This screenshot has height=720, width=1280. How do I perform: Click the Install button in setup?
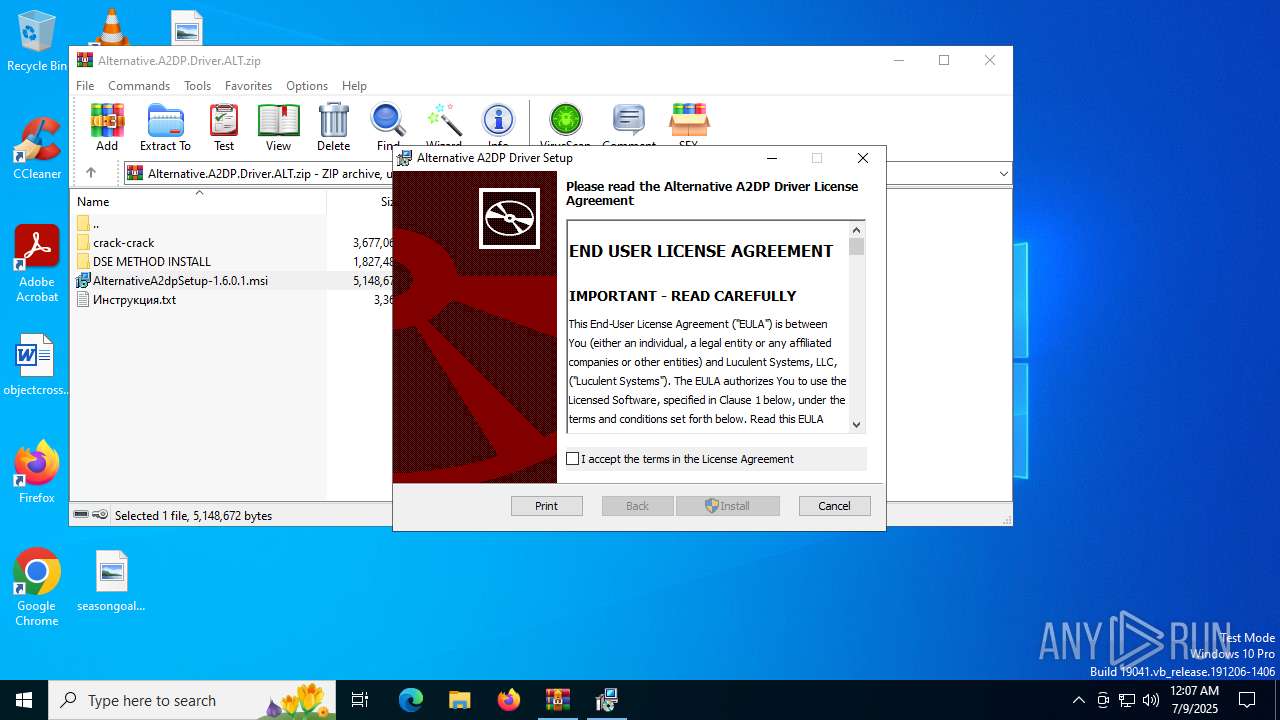[x=728, y=506]
